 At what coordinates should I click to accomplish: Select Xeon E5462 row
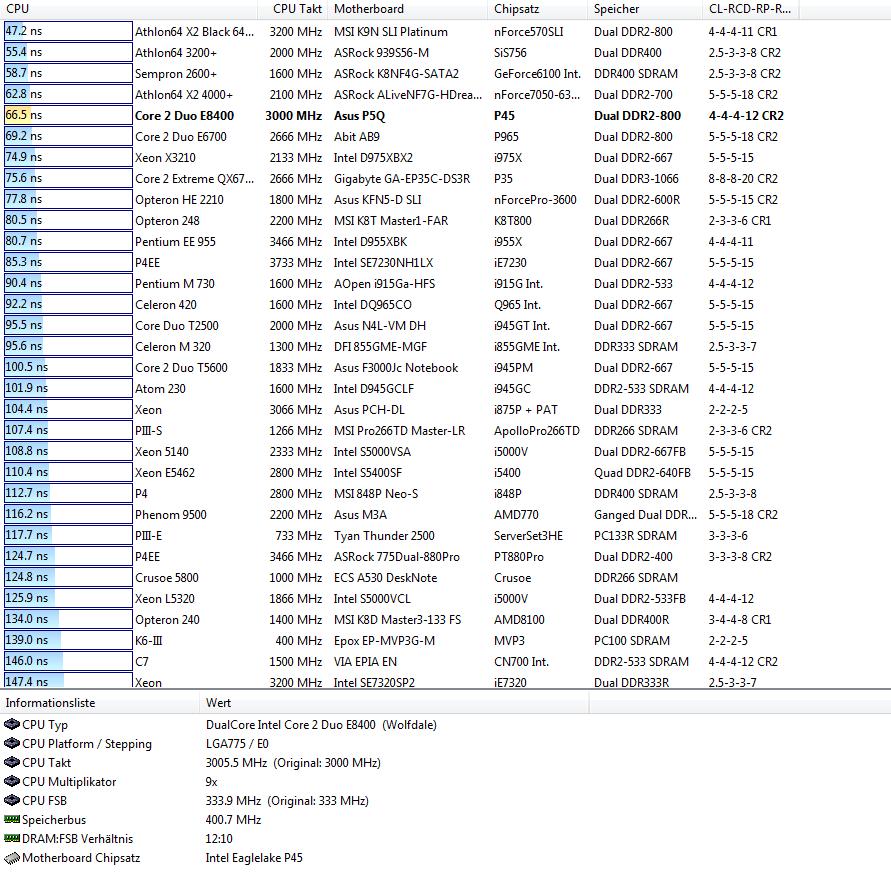pos(398,473)
